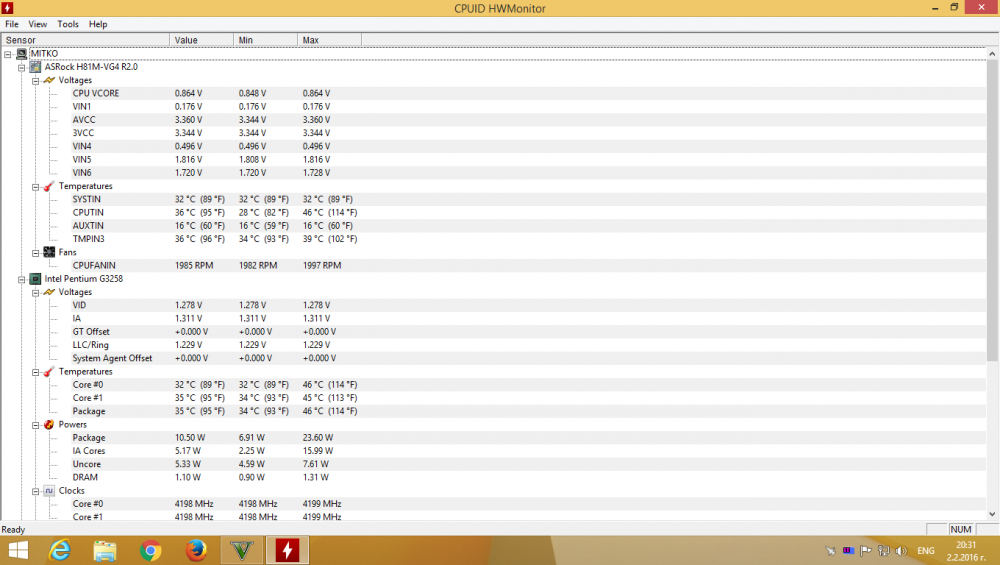The image size is (1000, 565).
Task: Click the ENG language indicator
Action: [x=926, y=551]
